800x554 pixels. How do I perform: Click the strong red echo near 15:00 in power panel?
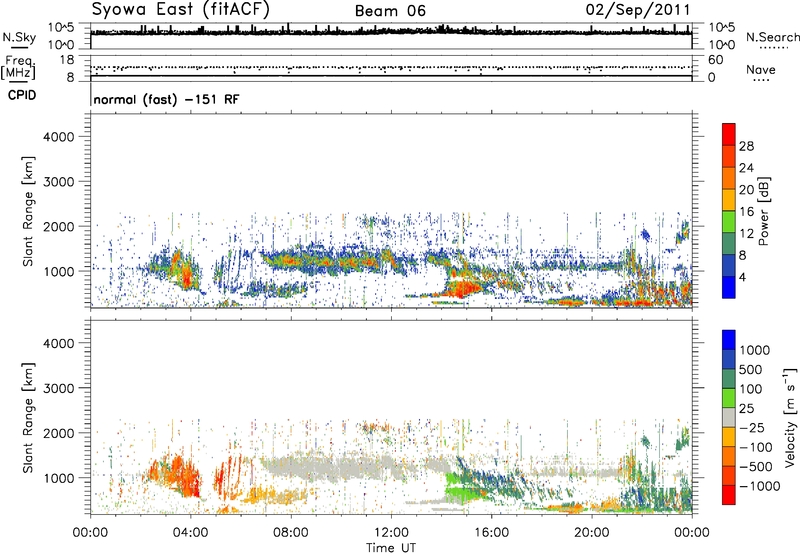tap(461, 290)
